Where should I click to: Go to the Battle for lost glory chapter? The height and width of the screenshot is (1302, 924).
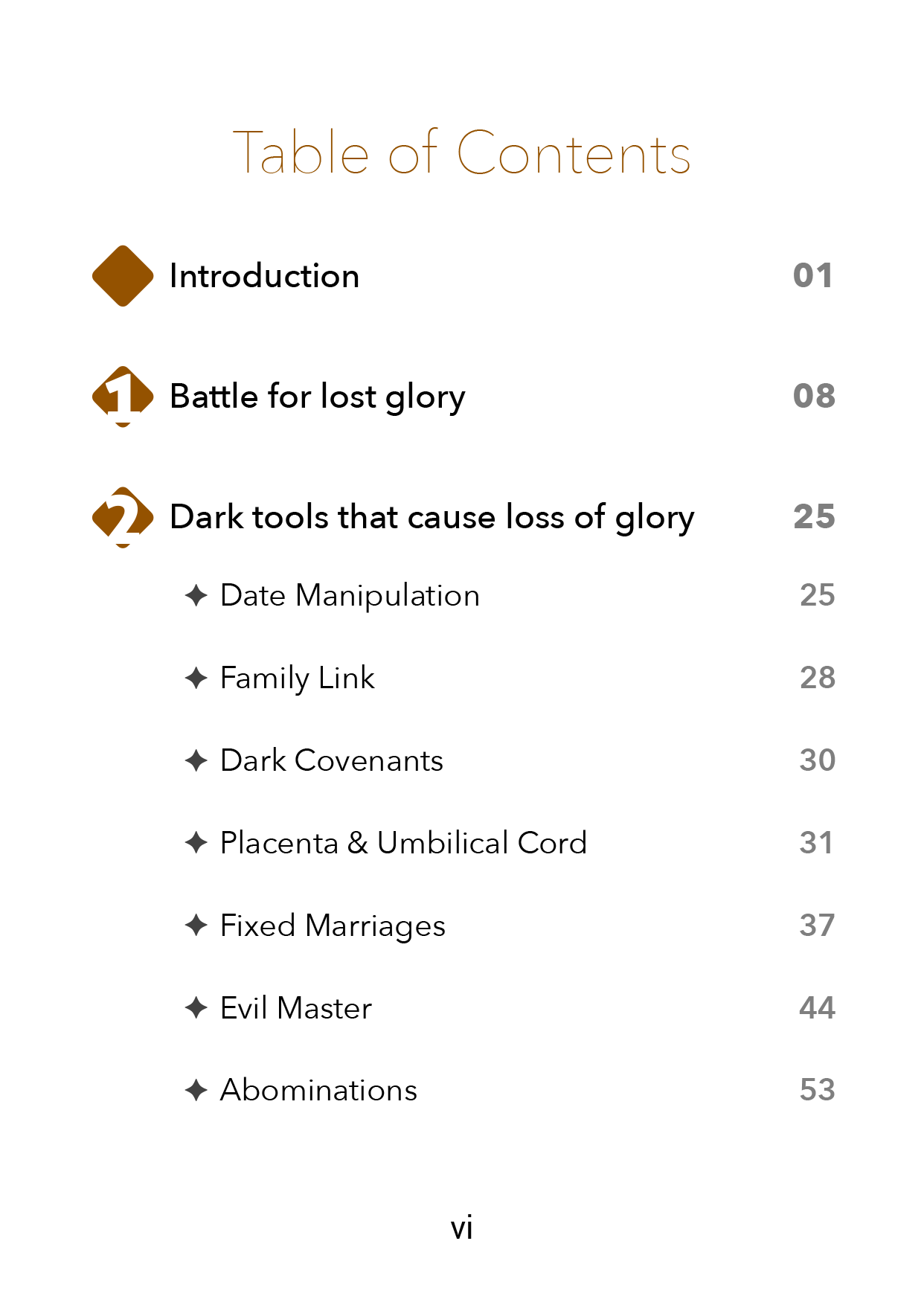click(x=317, y=397)
